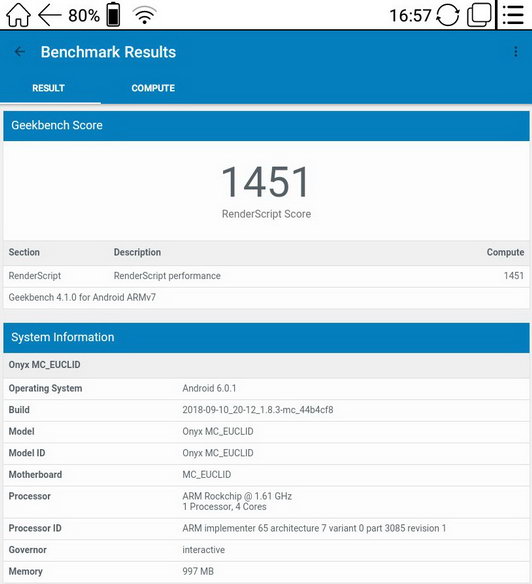Tap the interactive governor value
The height and width of the screenshot is (584, 532).
203,550
